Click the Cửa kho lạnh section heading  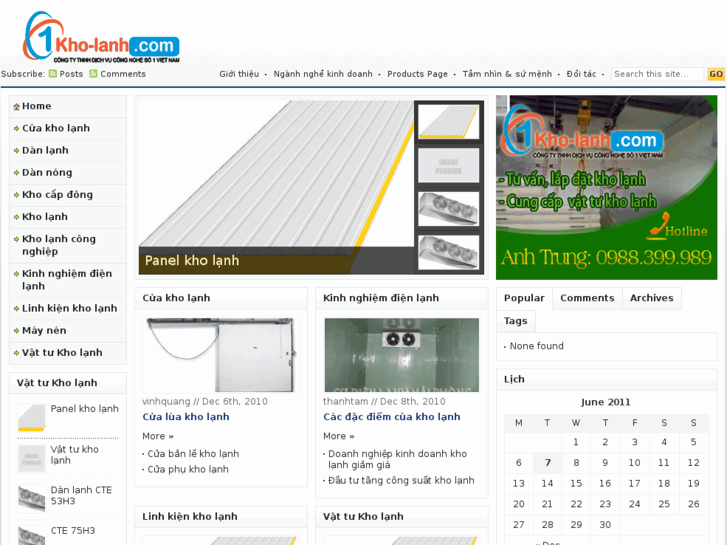(176, 298)
